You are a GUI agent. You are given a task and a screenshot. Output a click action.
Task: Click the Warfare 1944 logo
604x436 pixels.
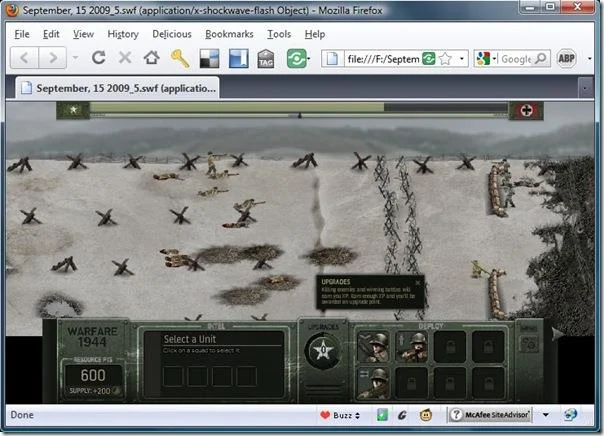tap(92, 336)
